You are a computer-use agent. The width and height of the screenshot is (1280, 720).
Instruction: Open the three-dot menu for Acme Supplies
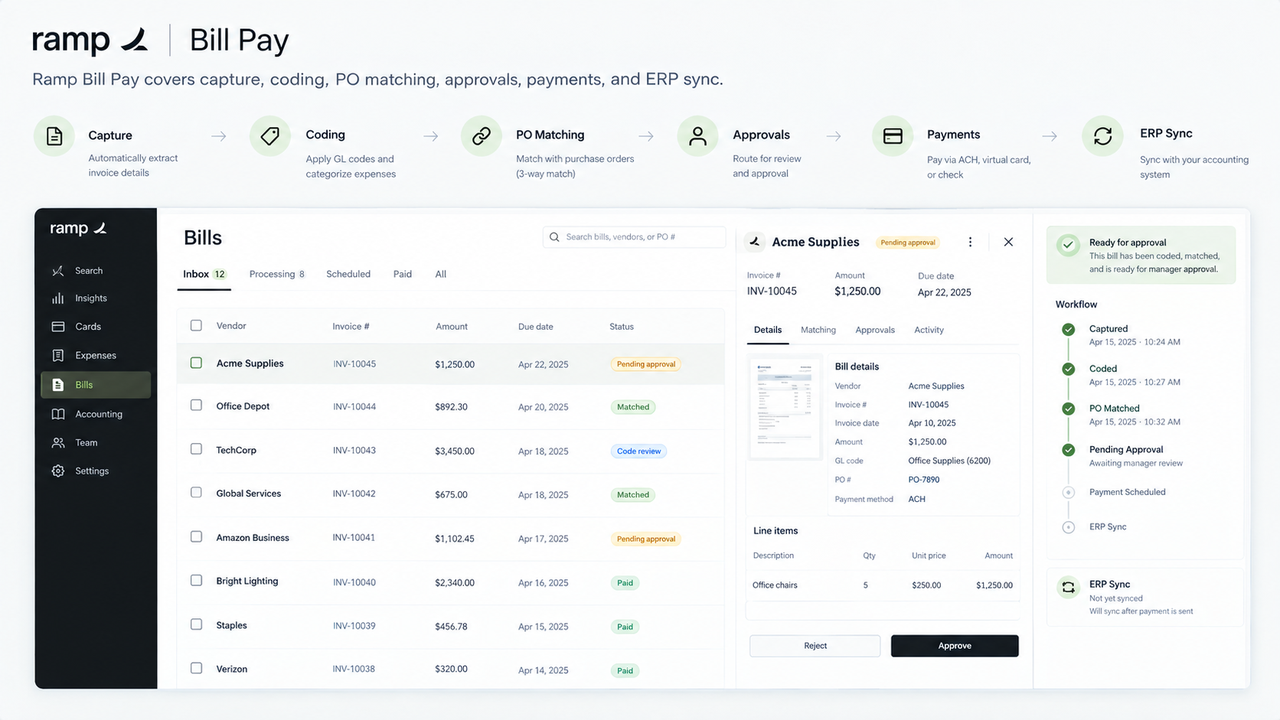coord(970,242)
